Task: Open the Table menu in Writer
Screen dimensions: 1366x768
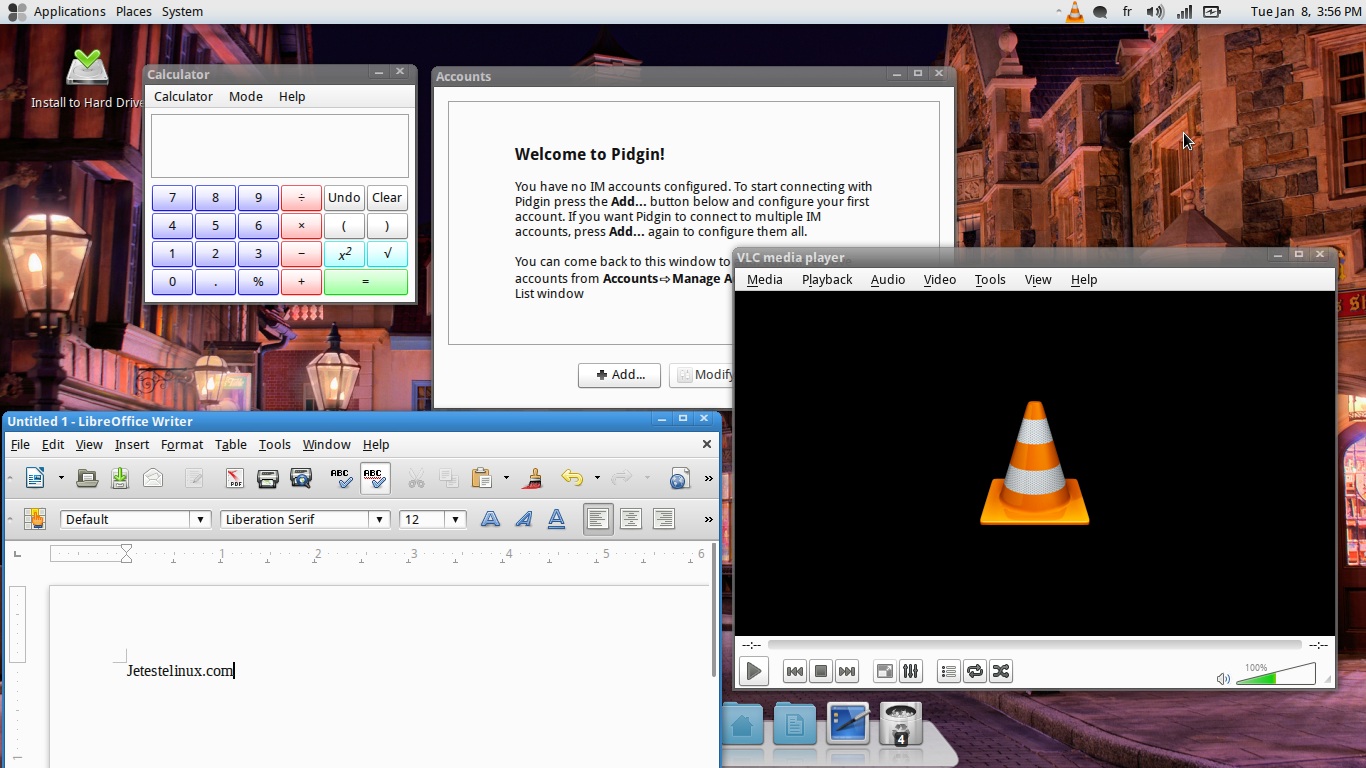Action: [230, 444]
